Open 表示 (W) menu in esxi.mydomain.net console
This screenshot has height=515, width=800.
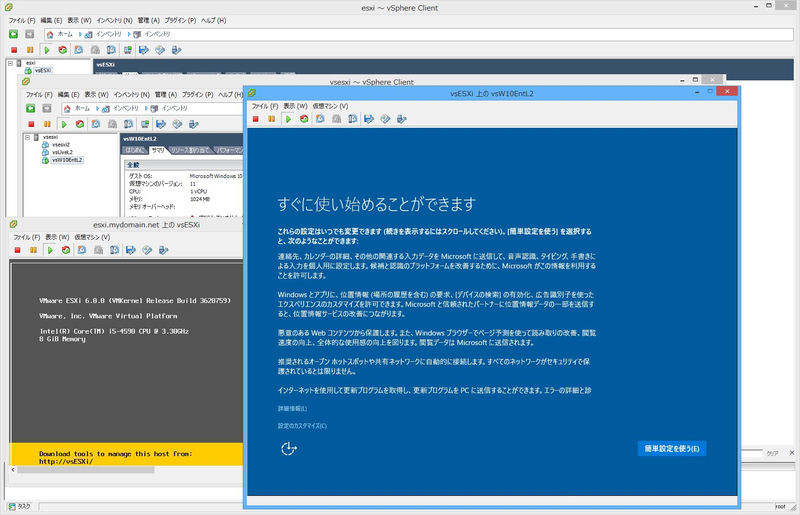pos(57,237)
